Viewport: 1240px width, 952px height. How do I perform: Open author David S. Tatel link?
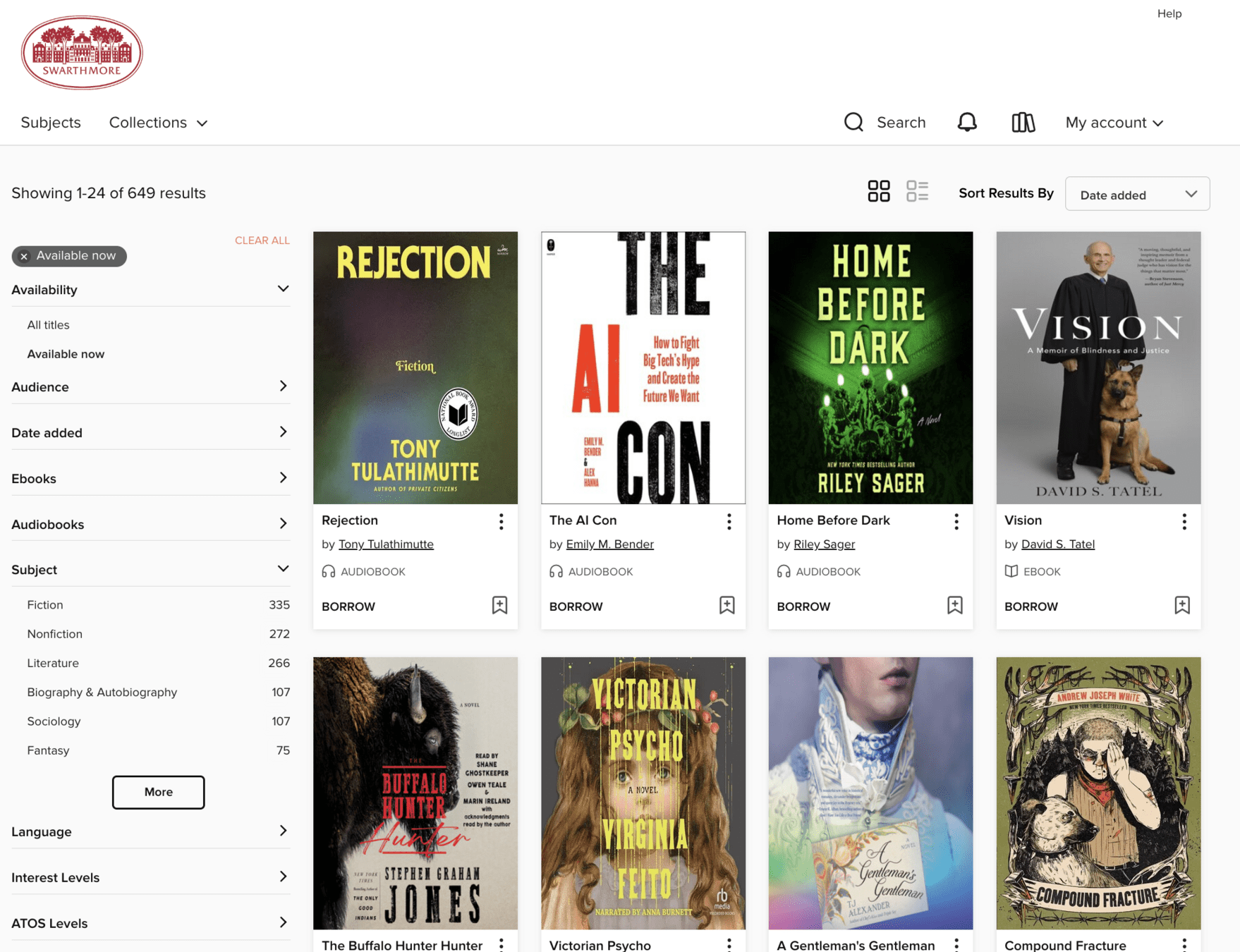(x=1057, y=544)
